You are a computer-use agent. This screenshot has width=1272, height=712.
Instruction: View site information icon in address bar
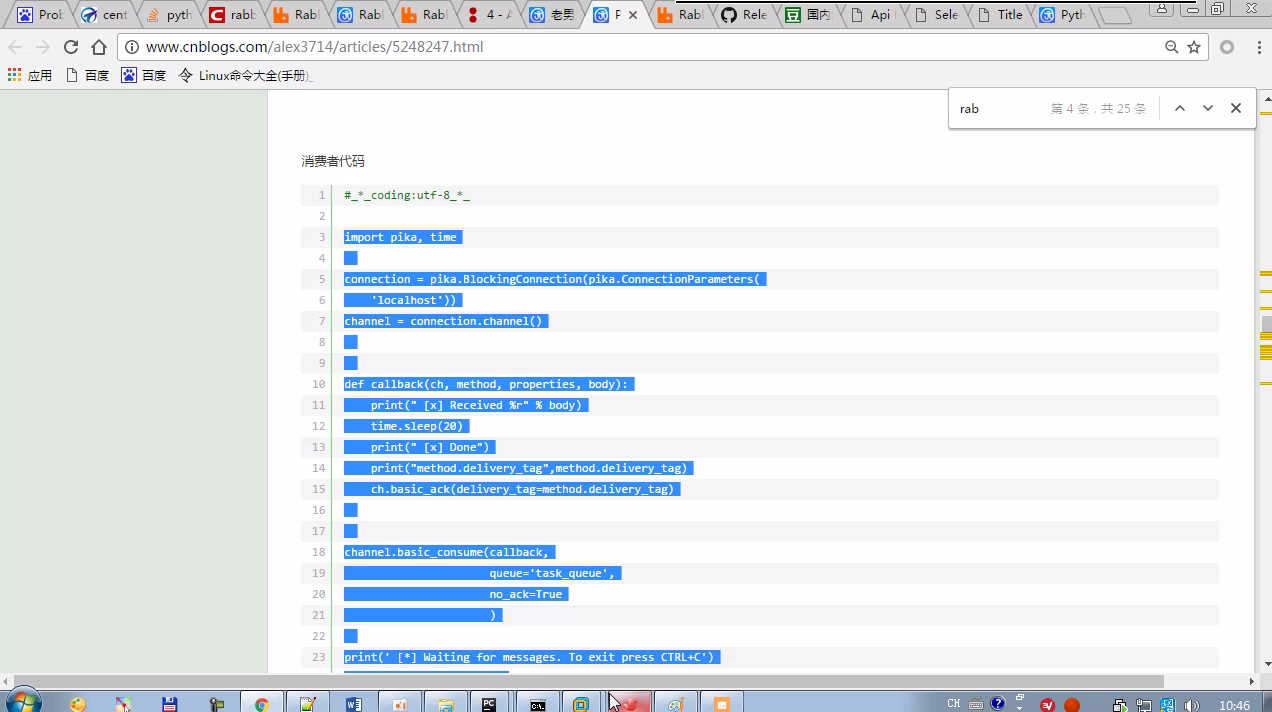pyautogui.click(x=132, y=47)
